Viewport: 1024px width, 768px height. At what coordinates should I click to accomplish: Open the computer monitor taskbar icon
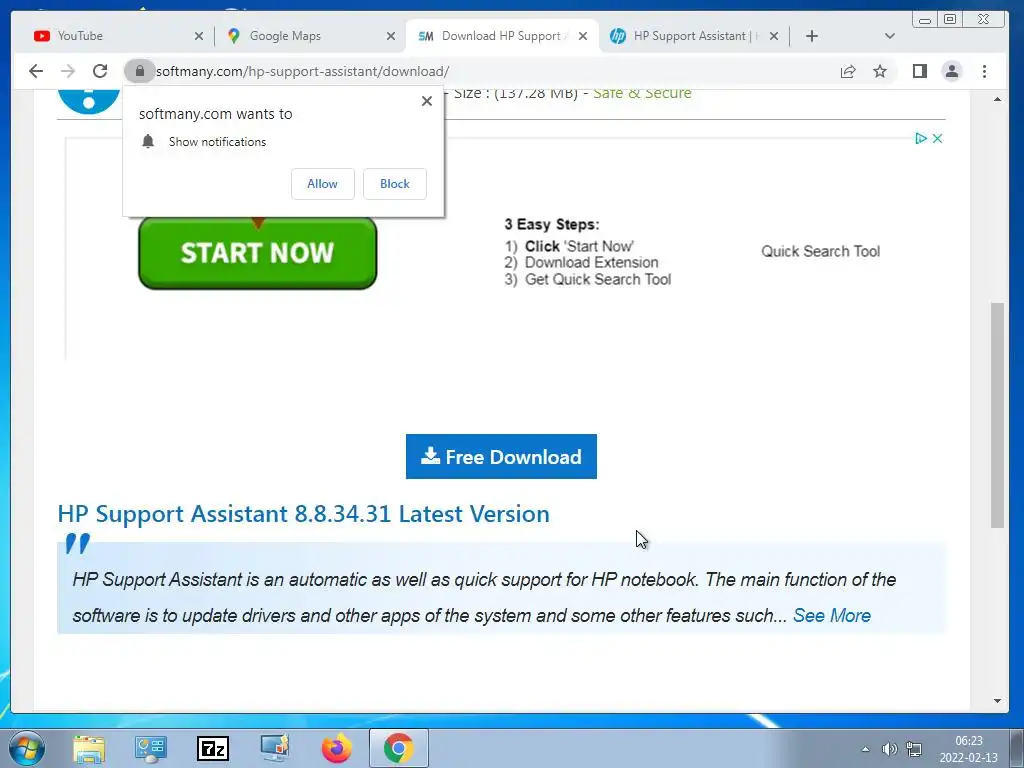click(x=274, y=748)
